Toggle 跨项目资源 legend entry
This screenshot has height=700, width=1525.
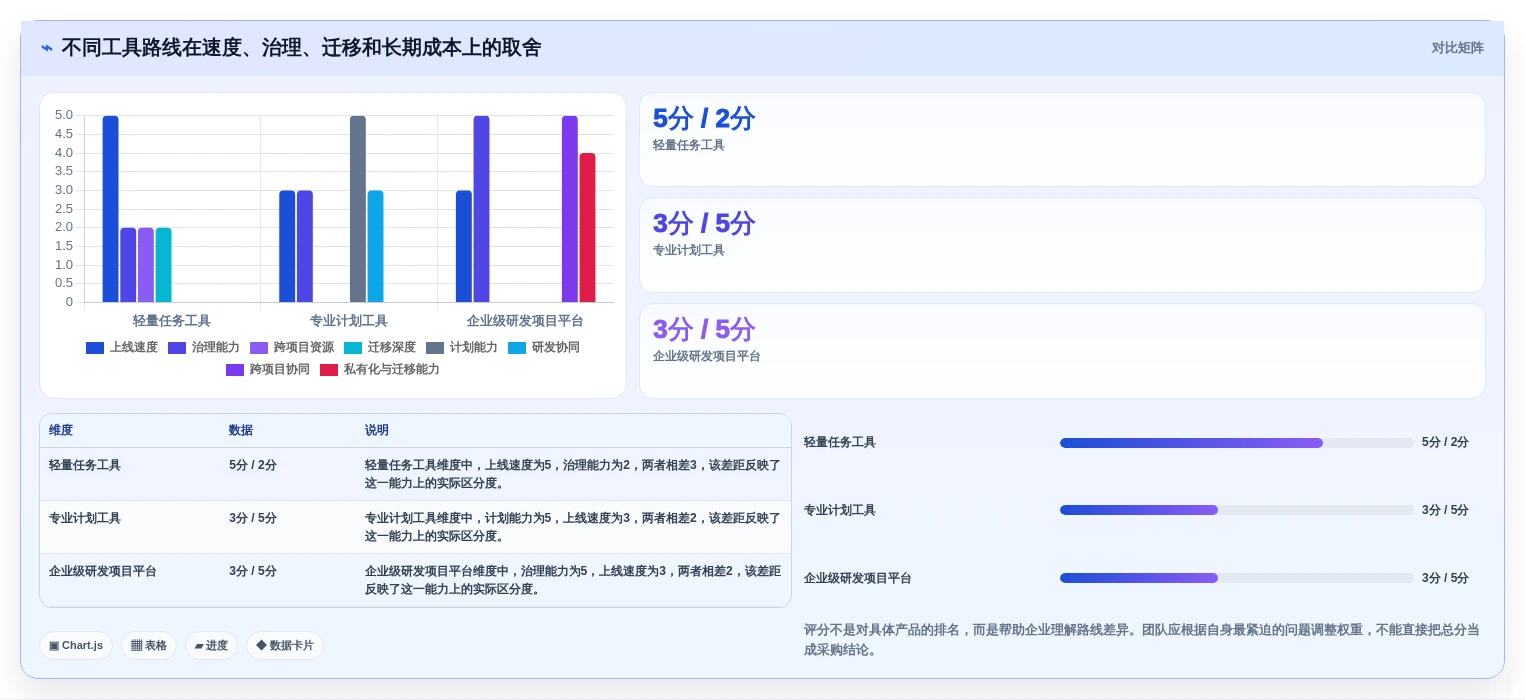point(291,348)
